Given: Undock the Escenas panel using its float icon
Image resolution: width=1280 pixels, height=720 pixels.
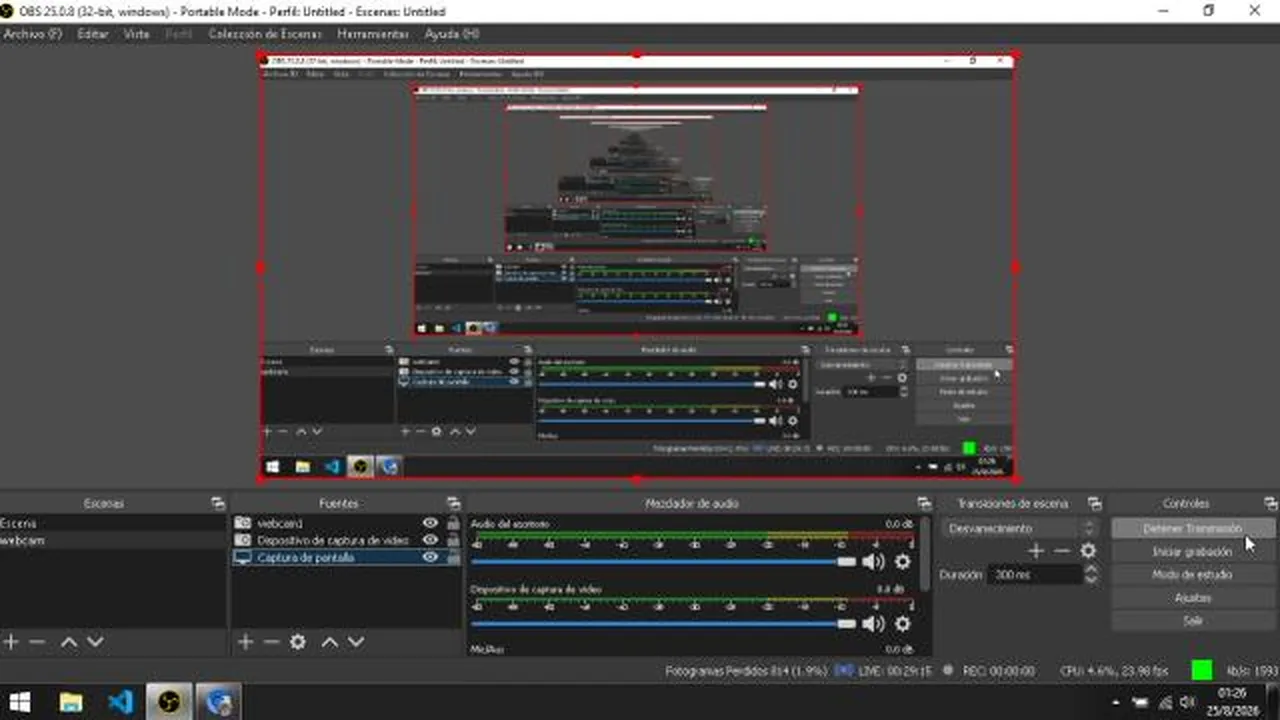Looking at the screenshot, I should [218, 504].
